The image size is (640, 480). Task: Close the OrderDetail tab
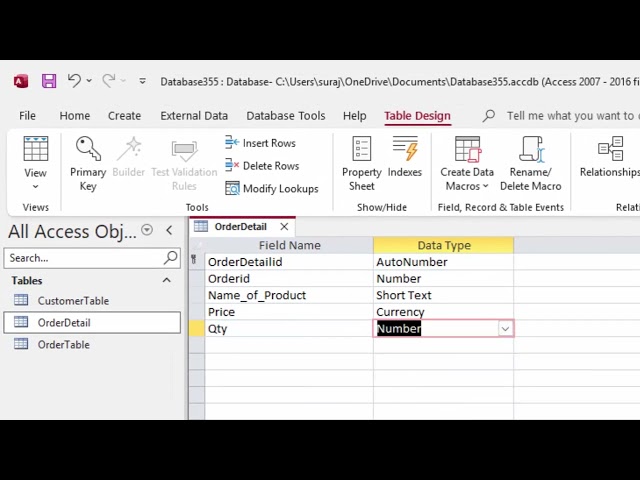(x=284, y=227)
